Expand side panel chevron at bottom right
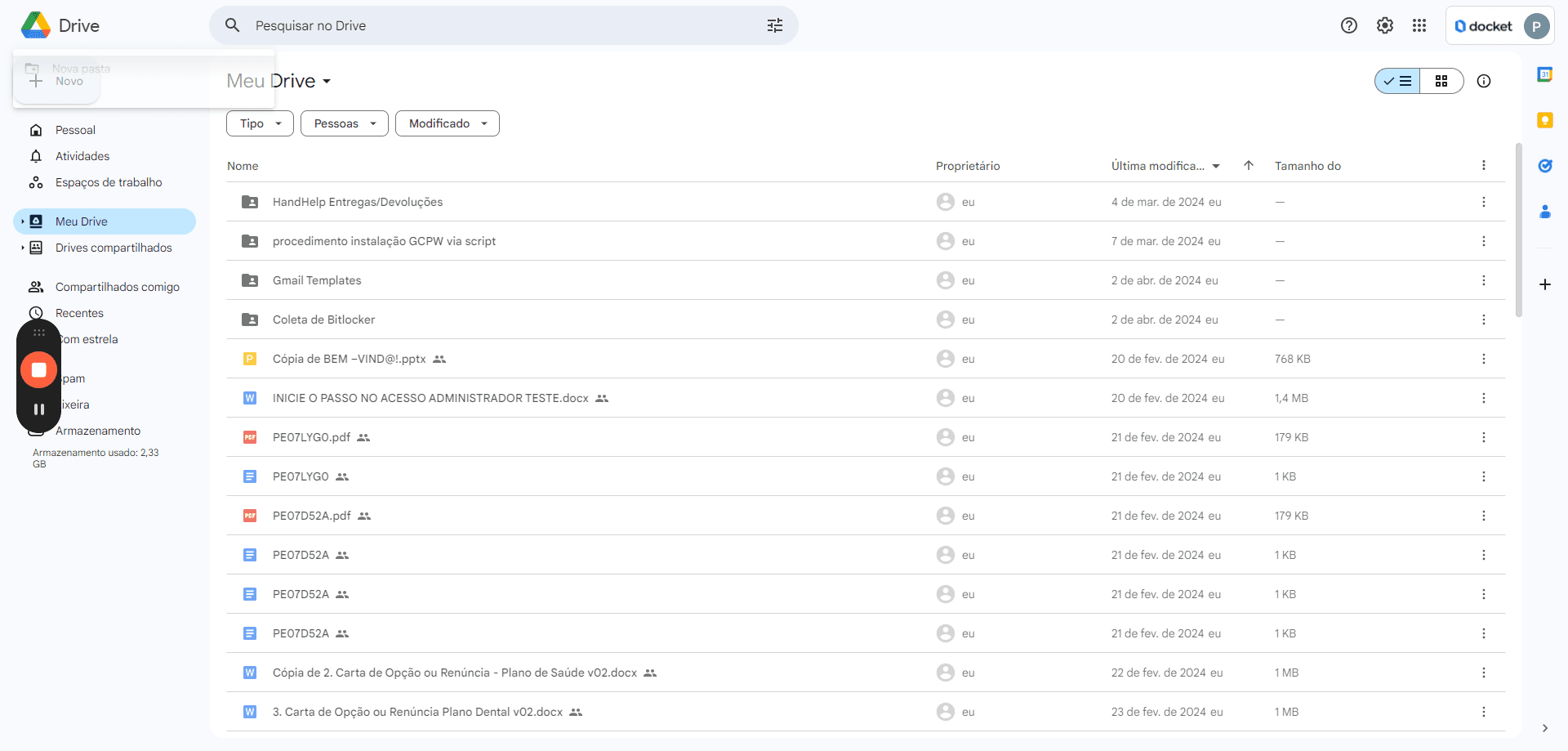 pyautogui.click(x=1545, y=728)
